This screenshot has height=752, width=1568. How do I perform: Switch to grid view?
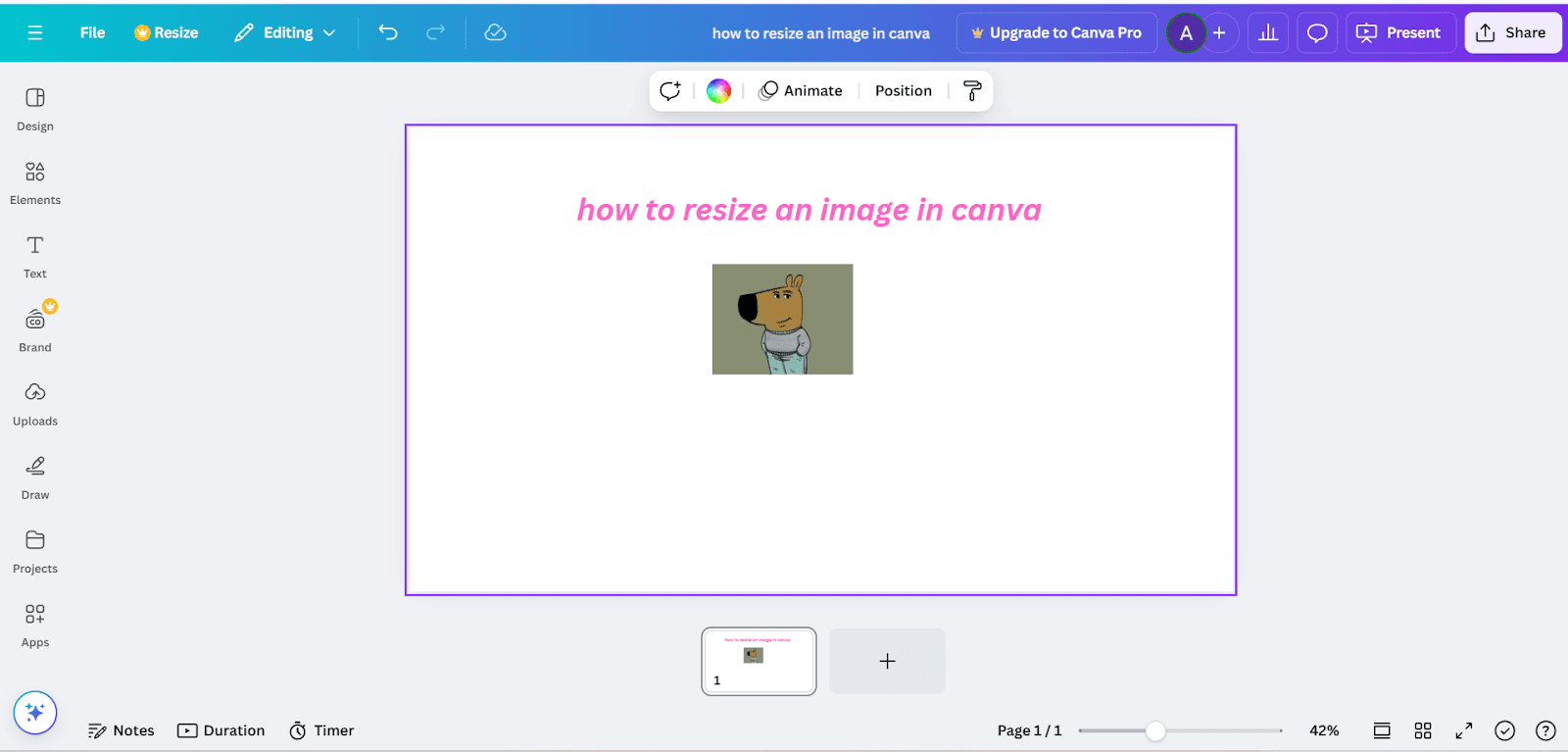[x=1423, y=730]
